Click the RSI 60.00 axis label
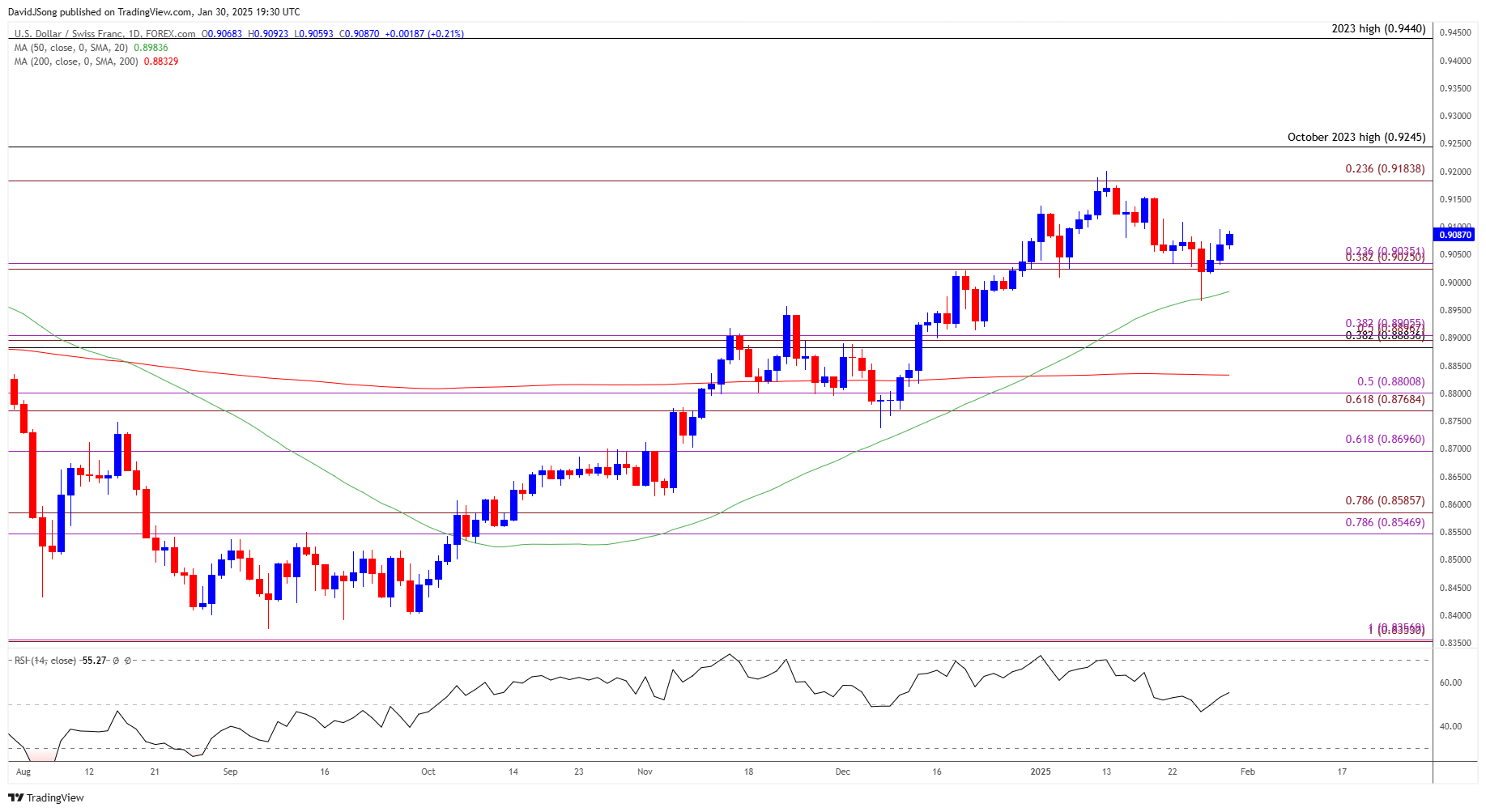This screenshot has height=812, width=1486. [1450, 682]
